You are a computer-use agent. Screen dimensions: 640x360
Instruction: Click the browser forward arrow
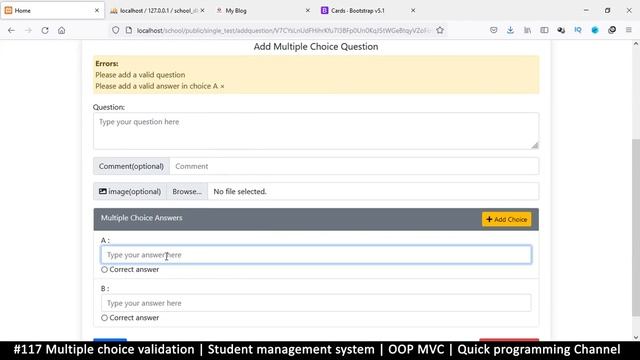point(28,30)
